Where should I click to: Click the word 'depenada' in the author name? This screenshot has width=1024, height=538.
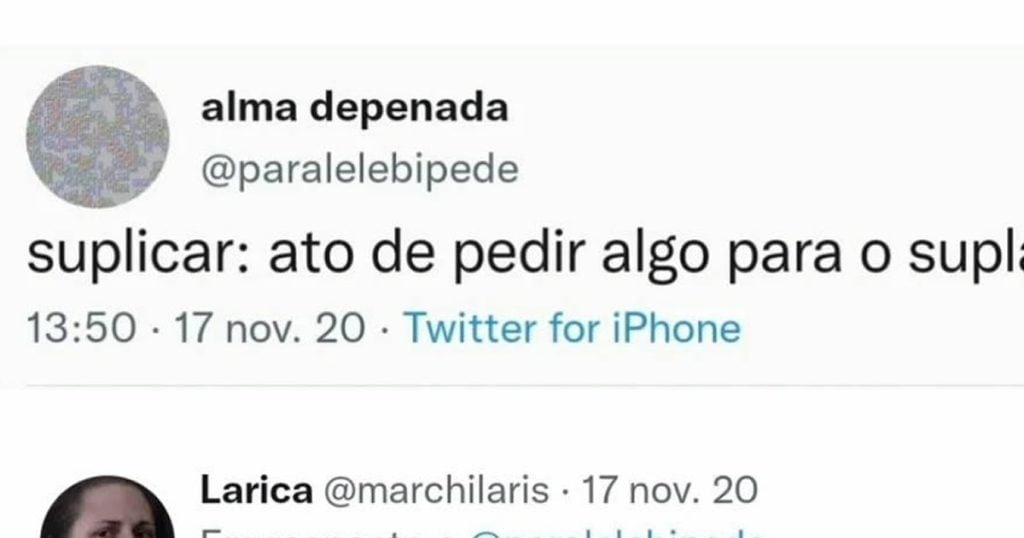tap(409, 108)
